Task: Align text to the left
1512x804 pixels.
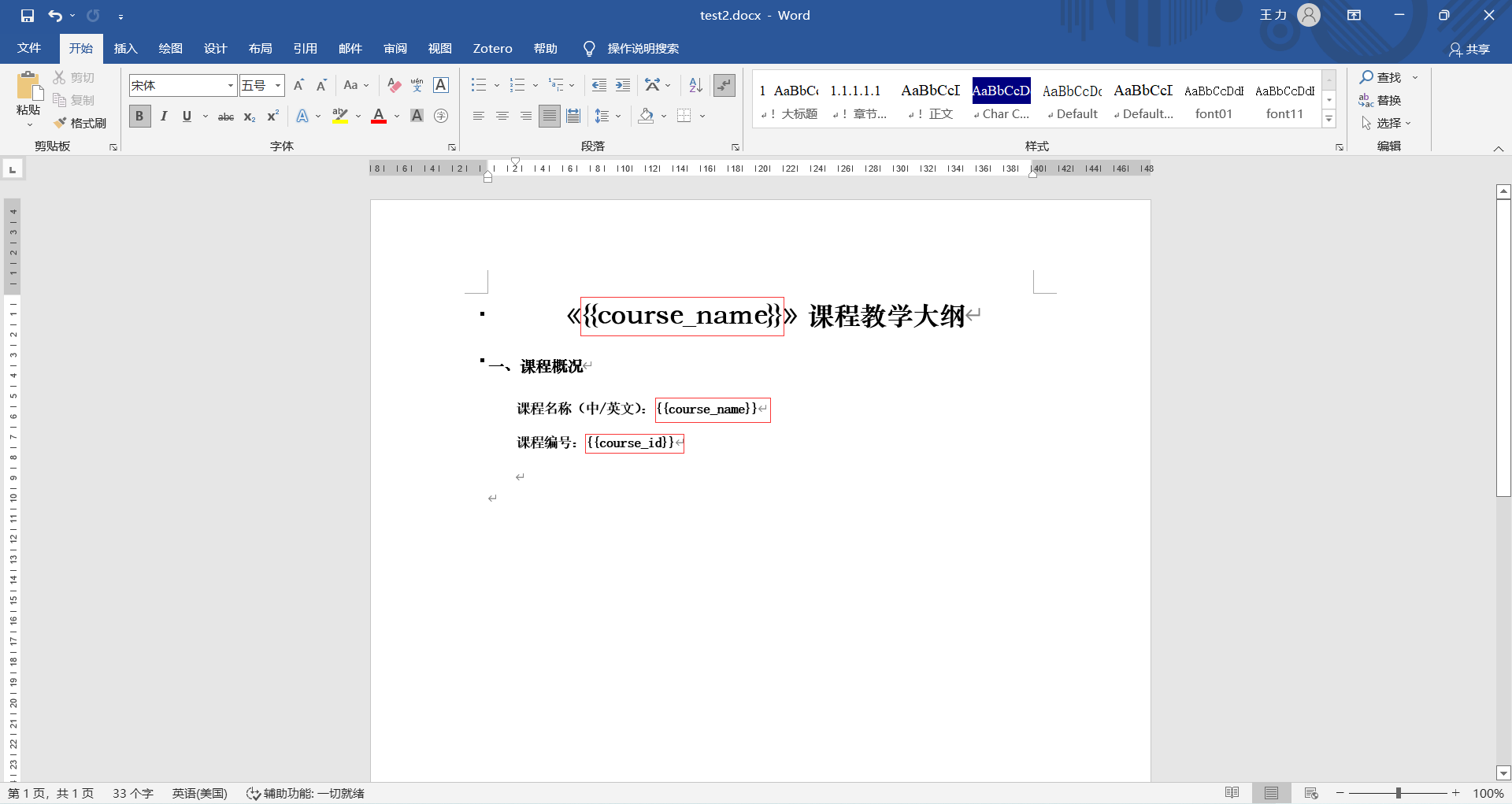Action: pos(478,117)
